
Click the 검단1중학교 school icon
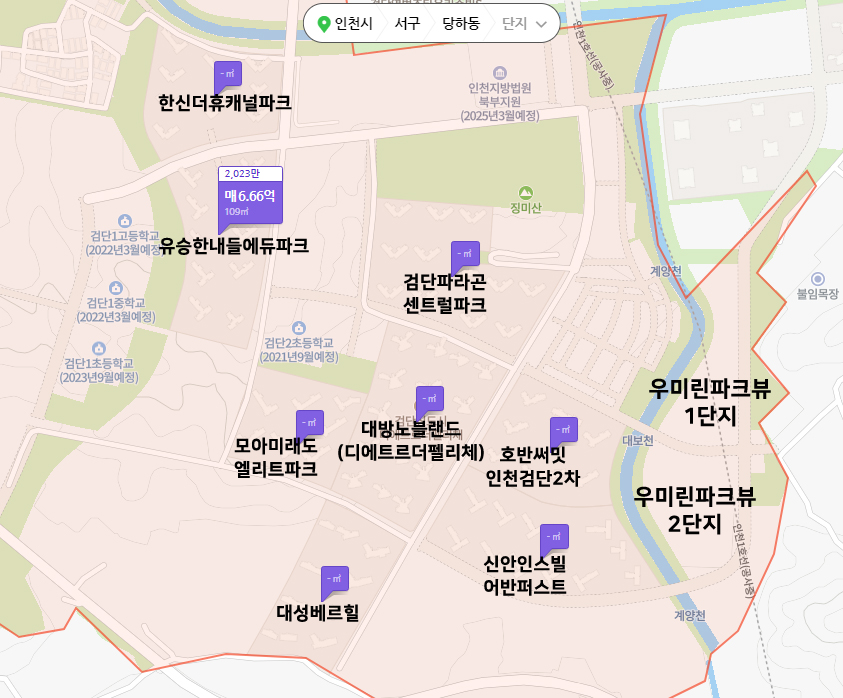point(116,288)
